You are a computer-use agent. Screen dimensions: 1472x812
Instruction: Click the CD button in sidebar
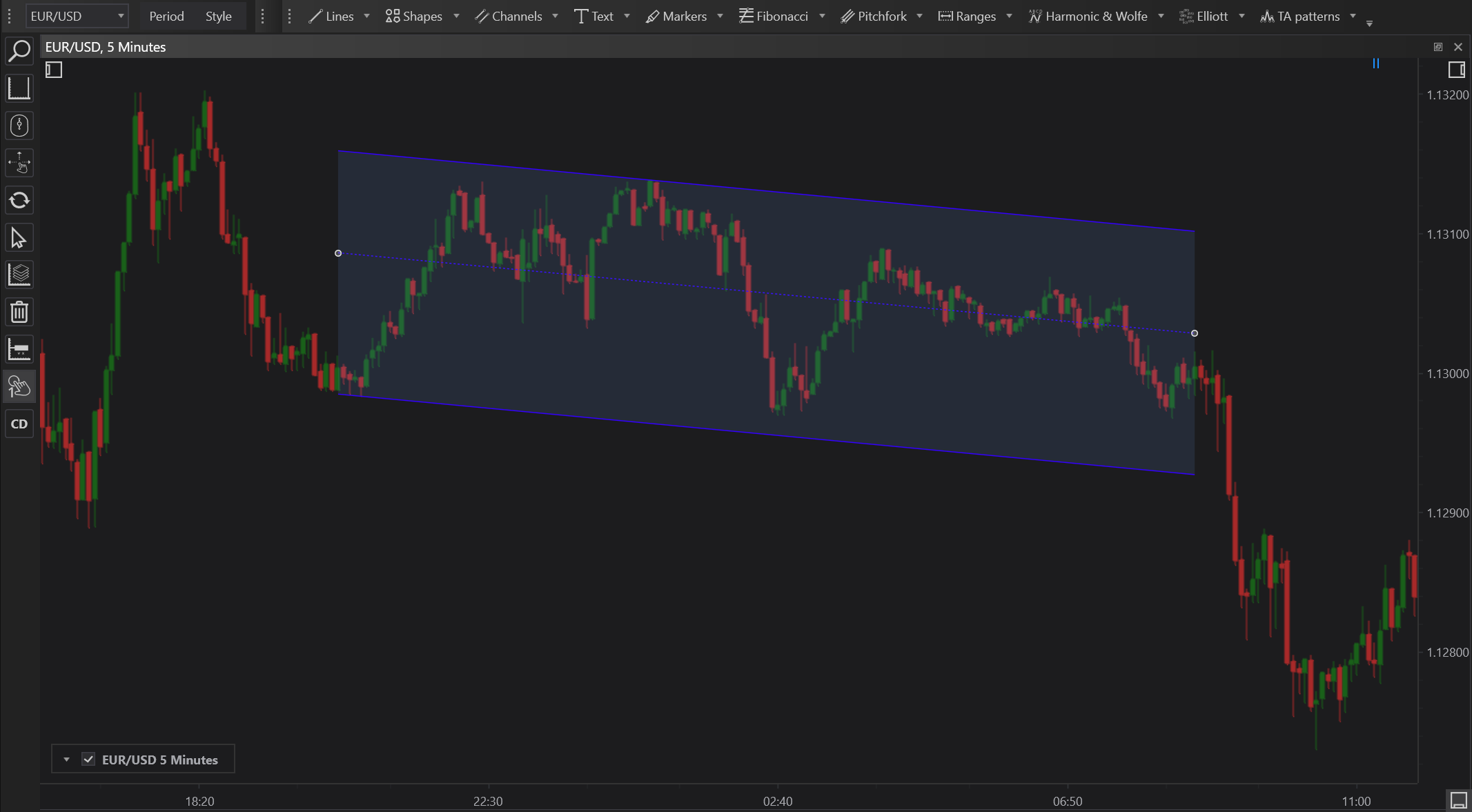tap(19, 424)
